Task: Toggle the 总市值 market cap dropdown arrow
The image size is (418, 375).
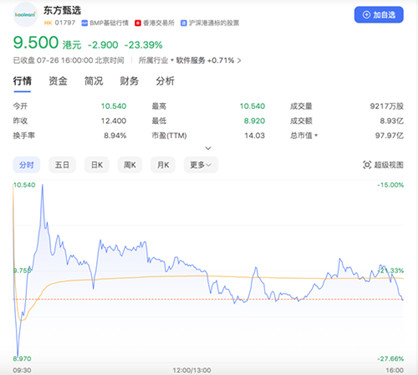Action: coord(316,135)
